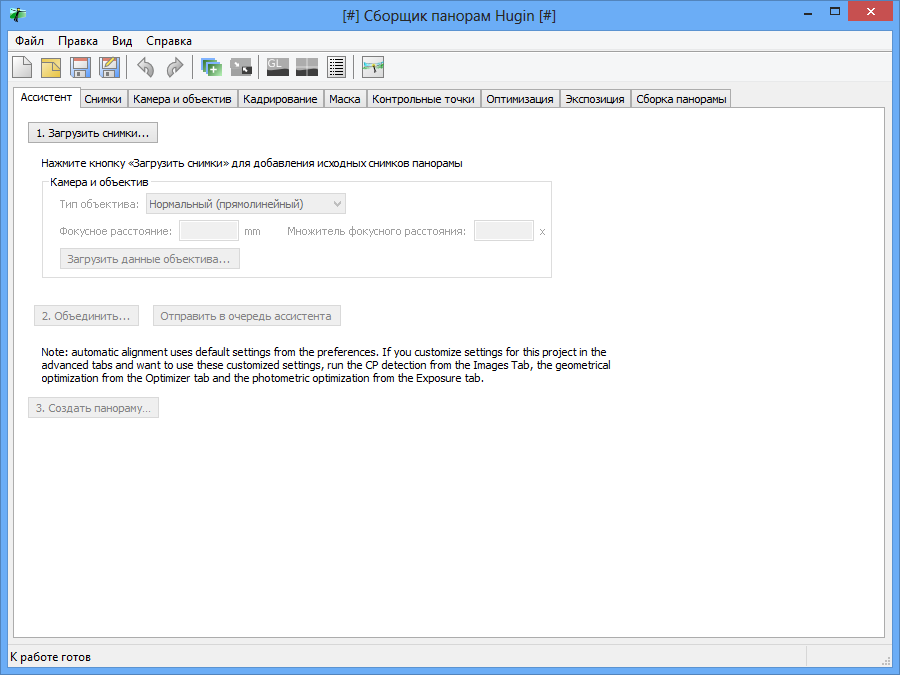Open the GL fast preview window icon

[x=278, y=67]
